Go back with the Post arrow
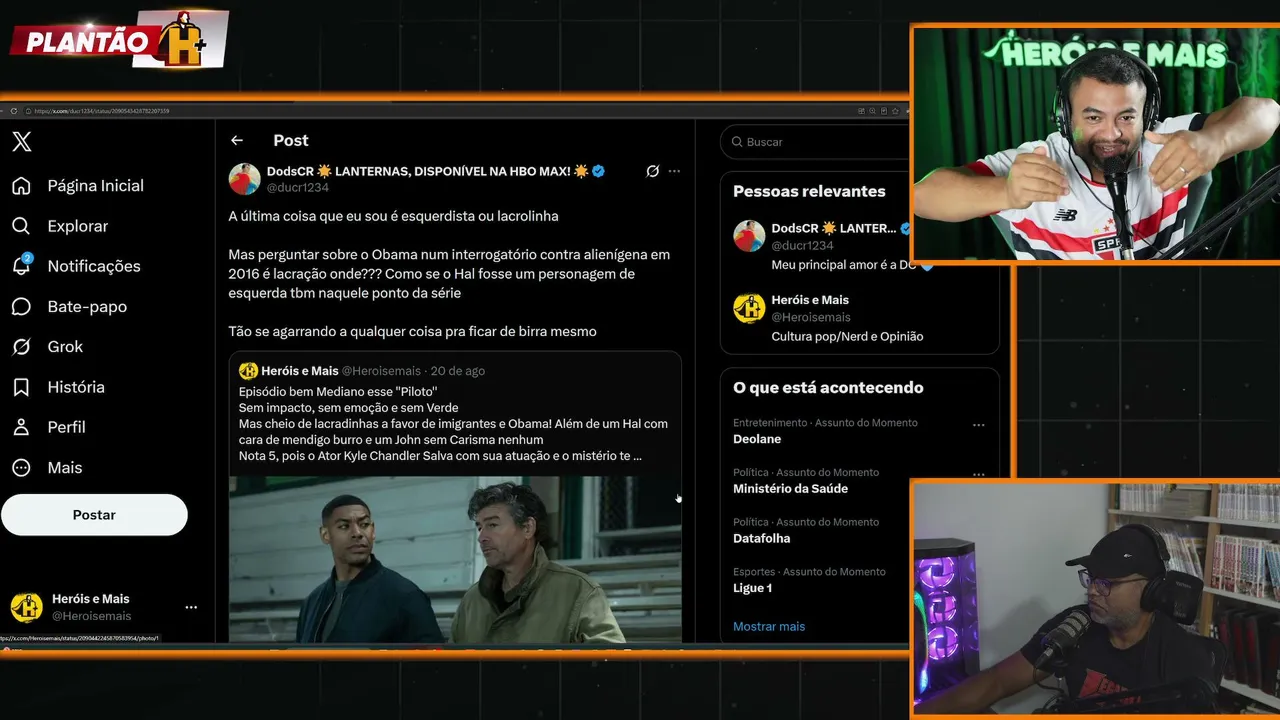 click(237, 141)
